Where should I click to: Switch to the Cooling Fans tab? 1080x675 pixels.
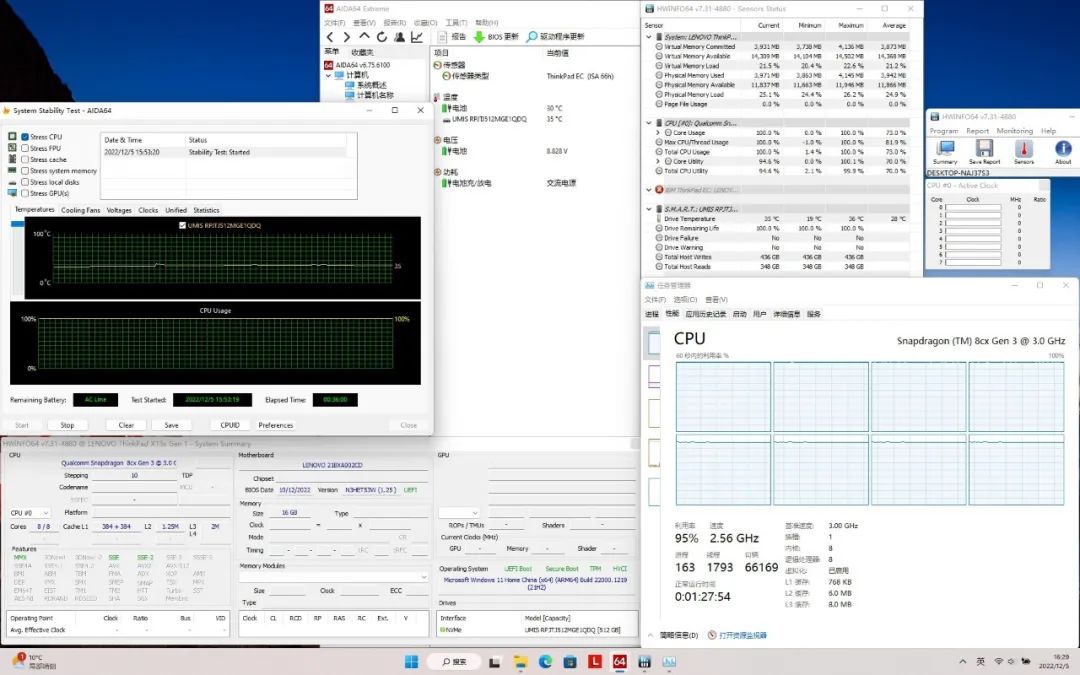point(80,210)
